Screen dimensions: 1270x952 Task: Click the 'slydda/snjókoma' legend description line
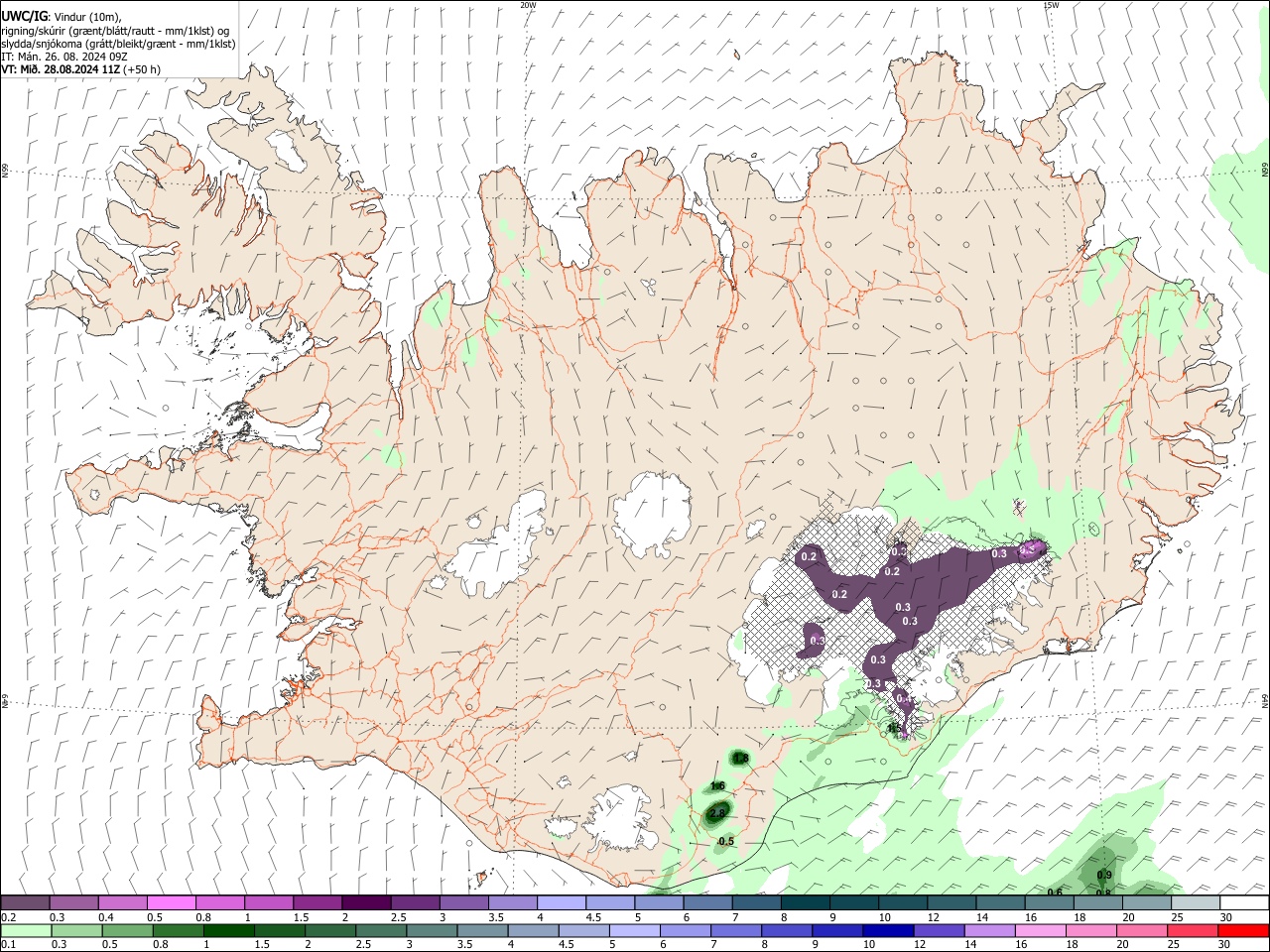[x=118, y=44]
